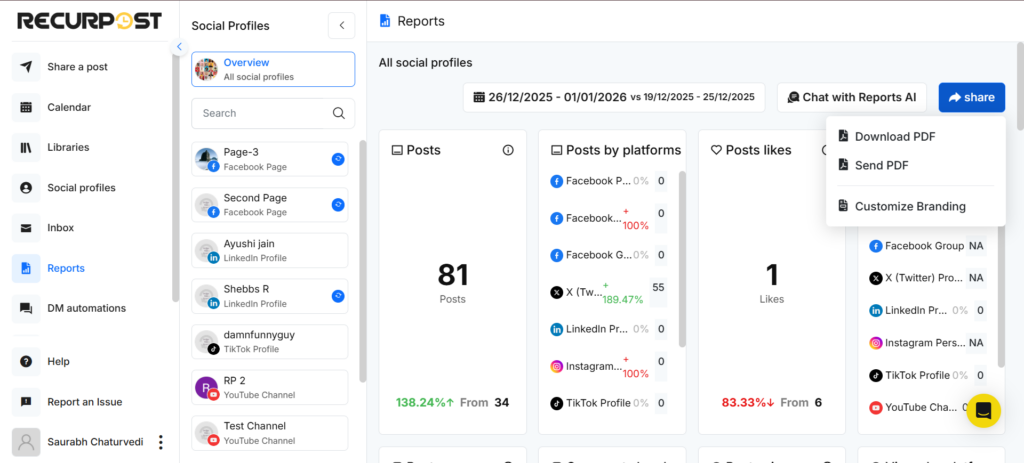Select the Shebbs R LinkedIn profile
The image size is (1024, 463).
click(270, 296)
